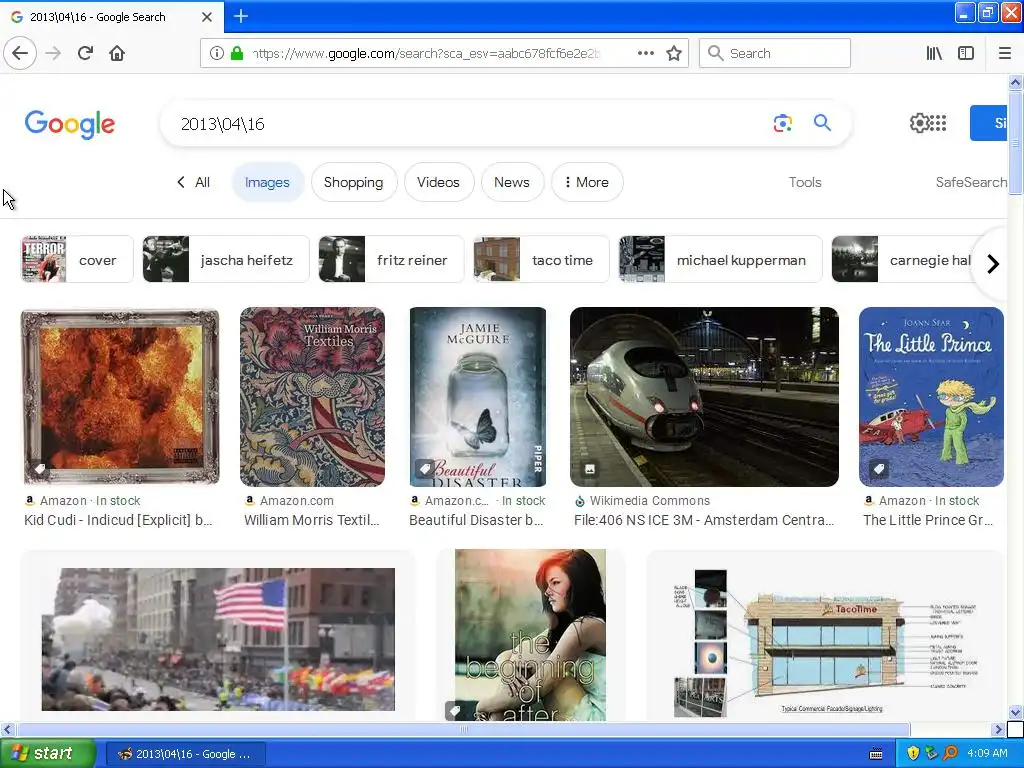Viewport: 1024px width, 768px height.
Task: Open the Library icon in toolbar
Action: (935, 54)
